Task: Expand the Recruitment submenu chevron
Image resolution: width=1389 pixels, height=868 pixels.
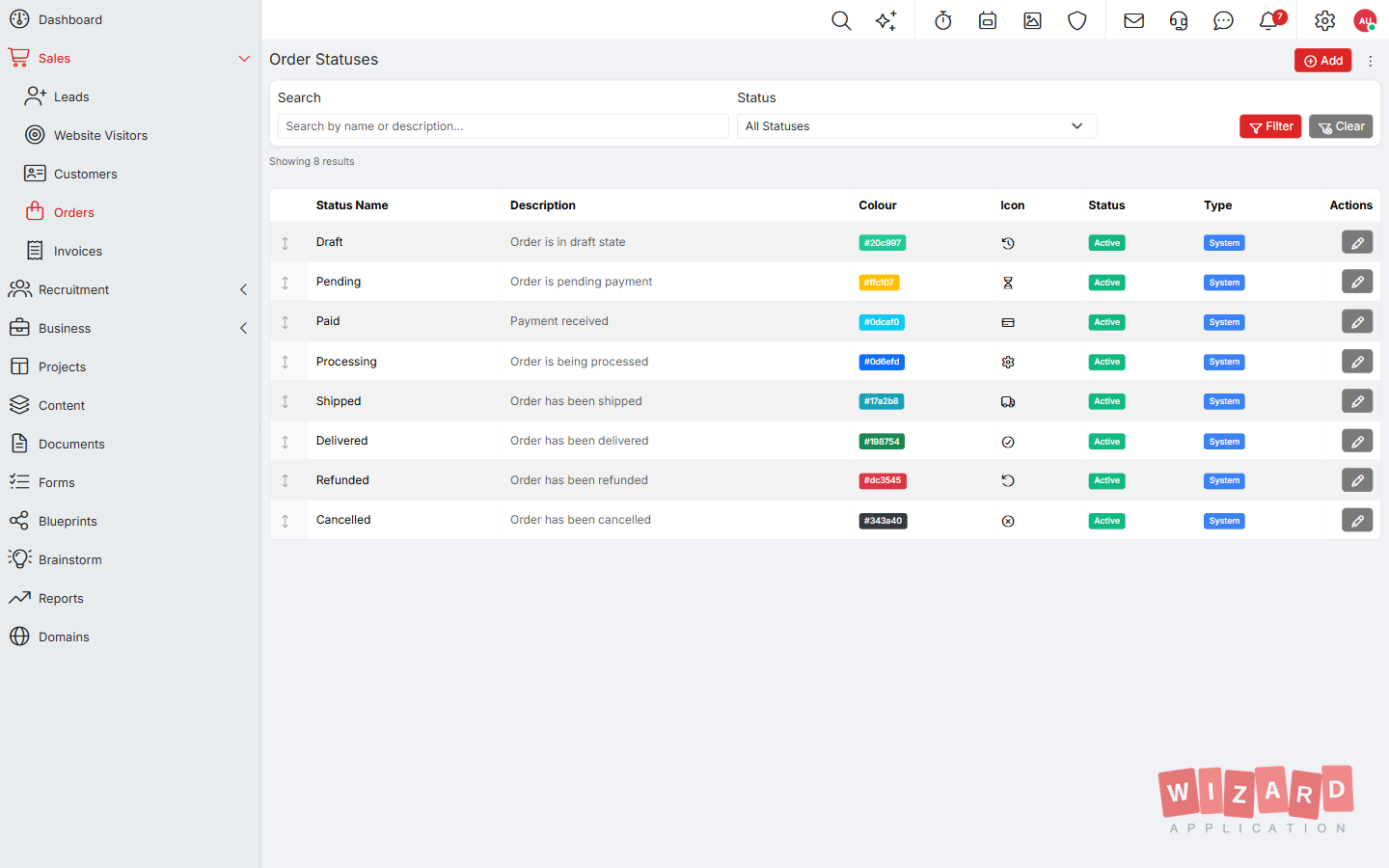Action: 244,289
